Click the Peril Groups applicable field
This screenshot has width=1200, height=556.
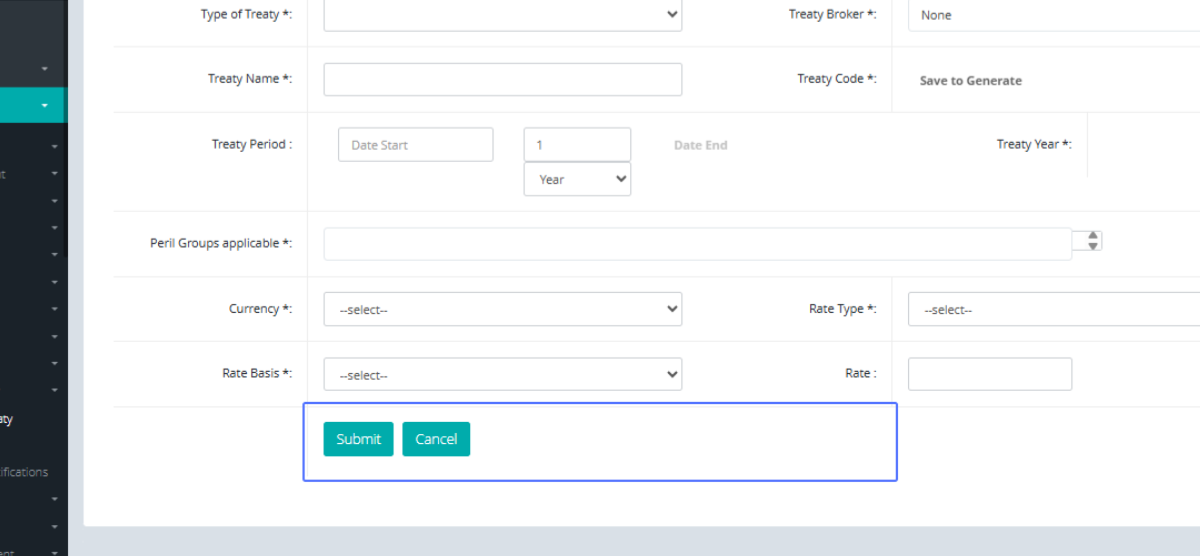697,244
